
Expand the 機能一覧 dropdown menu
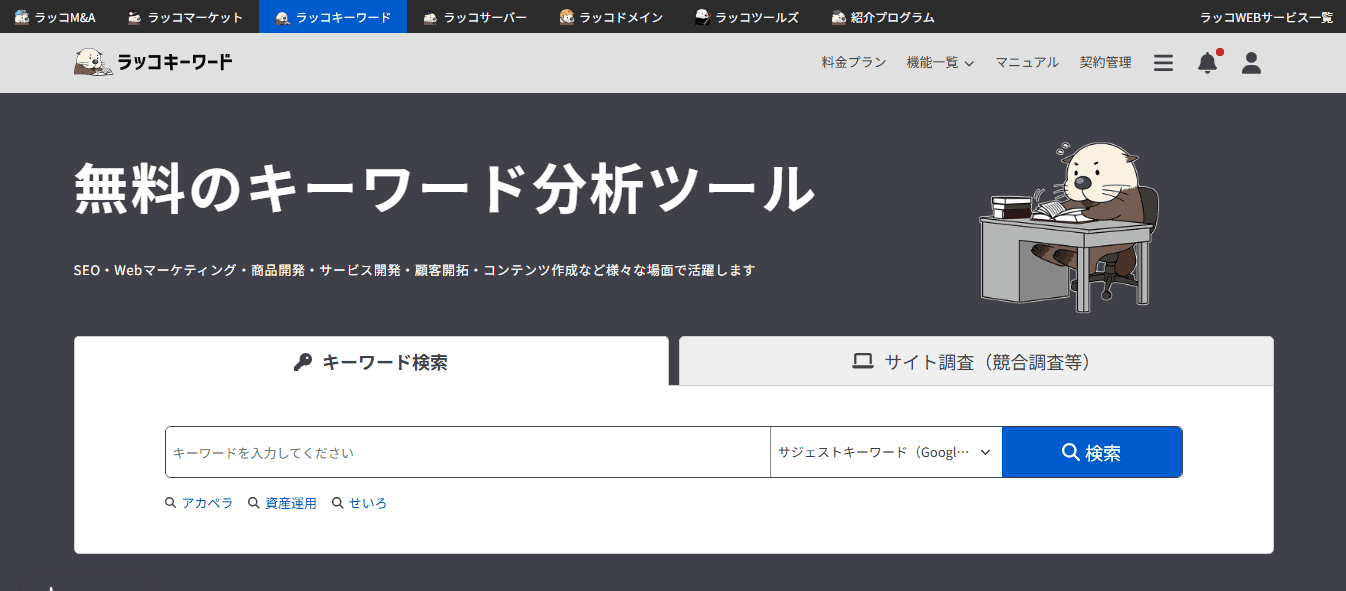click(x=940, y=63)
